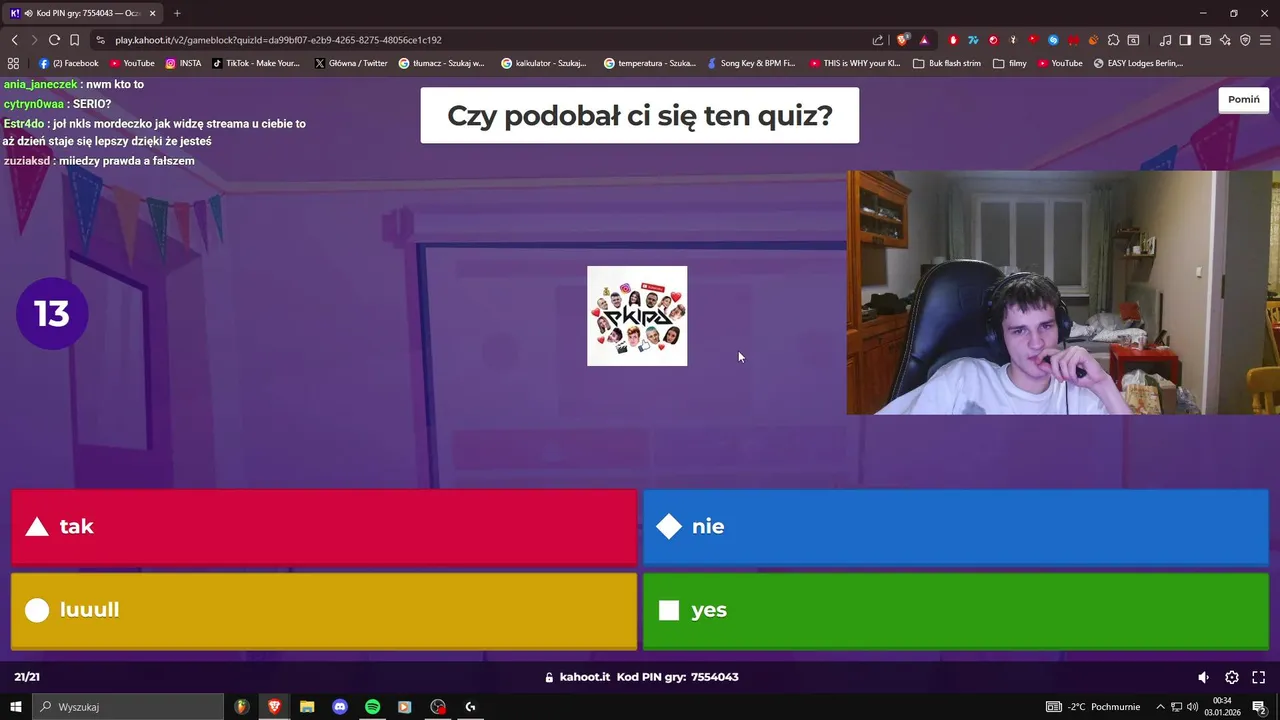This screenshot has width=1280, height=720.
Task: Open Brave Shields lion icon
Action: pos(903,40)
